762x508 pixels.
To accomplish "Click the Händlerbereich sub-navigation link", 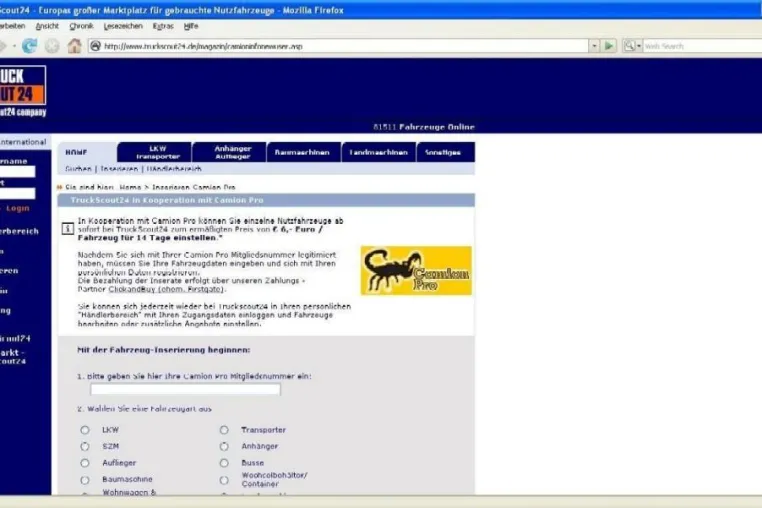I will point(174,169).
